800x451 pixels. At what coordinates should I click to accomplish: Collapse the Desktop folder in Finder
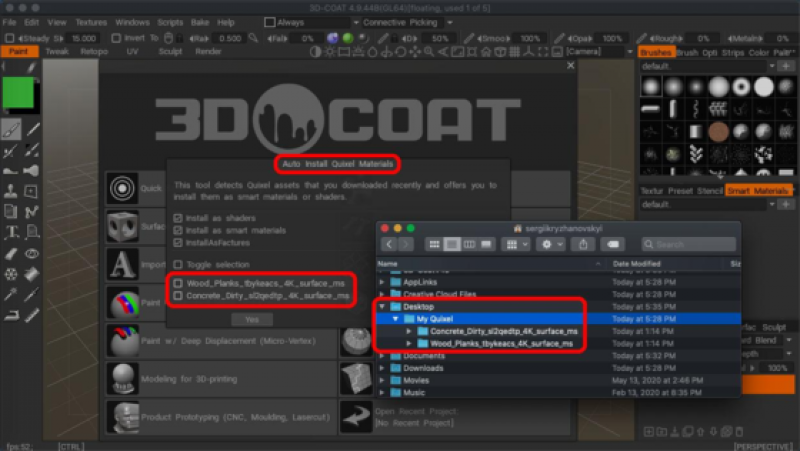coord(382,307)
